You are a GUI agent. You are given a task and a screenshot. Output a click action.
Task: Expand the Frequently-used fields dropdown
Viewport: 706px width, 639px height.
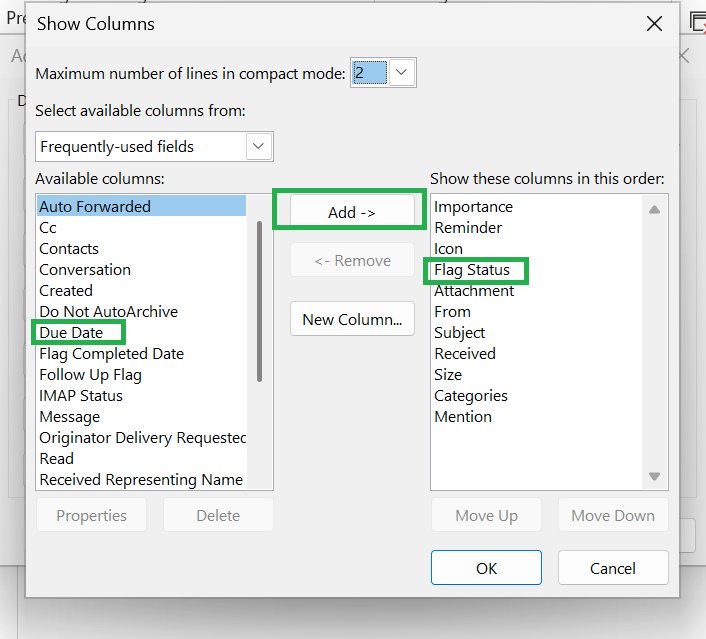(x=258, y=146)
